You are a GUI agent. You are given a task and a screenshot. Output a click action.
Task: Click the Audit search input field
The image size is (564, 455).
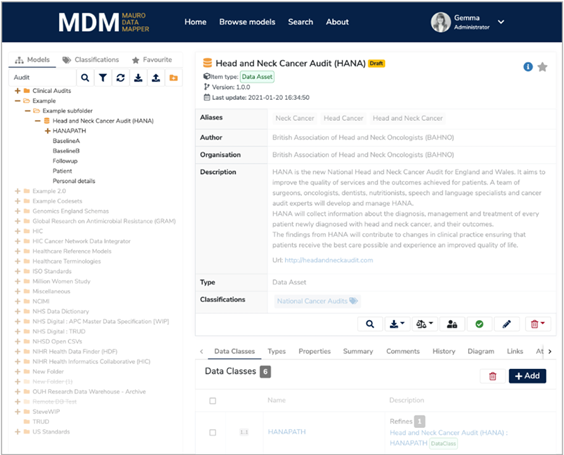pos(43,78)
